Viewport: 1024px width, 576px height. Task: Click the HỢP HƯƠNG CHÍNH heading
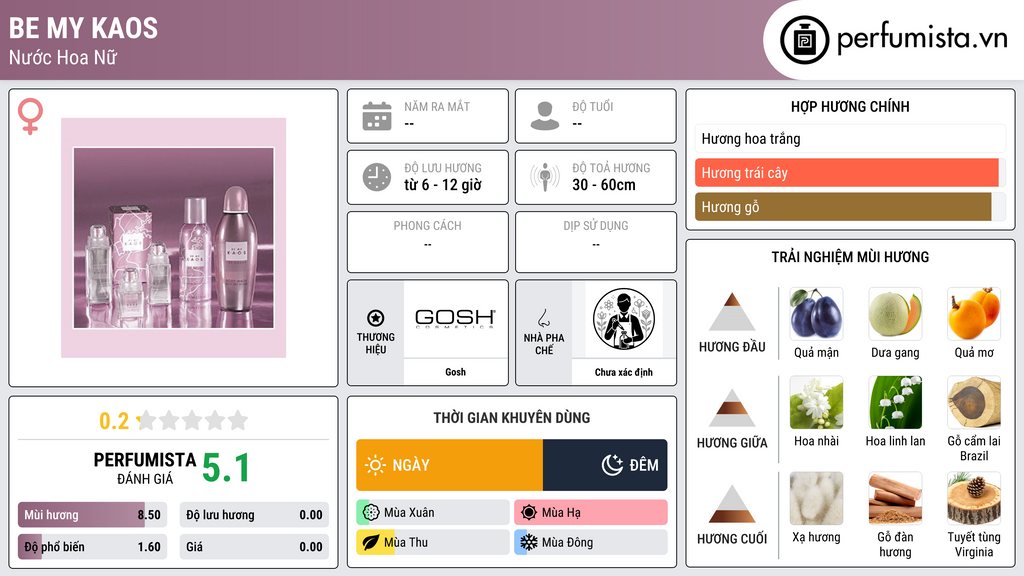click(850, 106)
